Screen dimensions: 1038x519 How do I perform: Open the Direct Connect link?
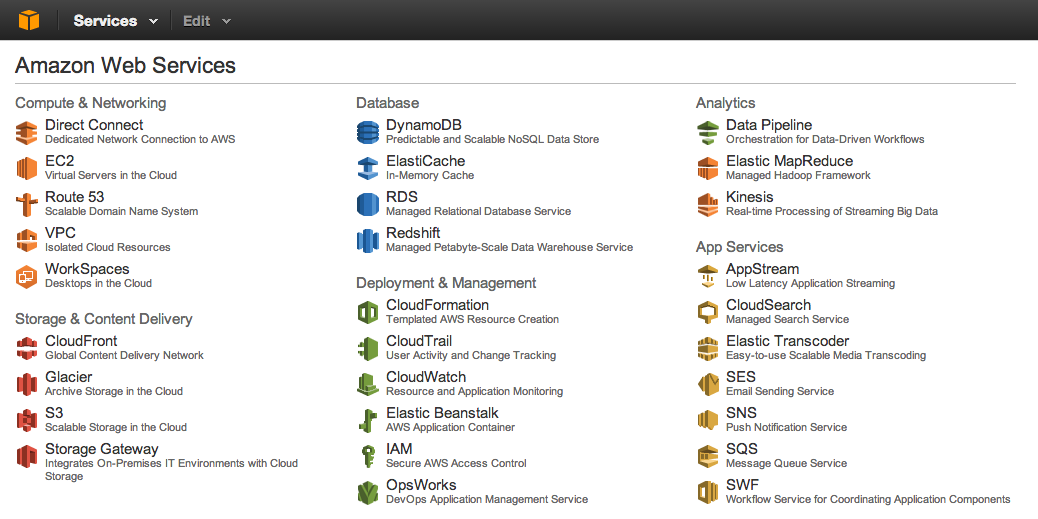click(x=94, y=124)
